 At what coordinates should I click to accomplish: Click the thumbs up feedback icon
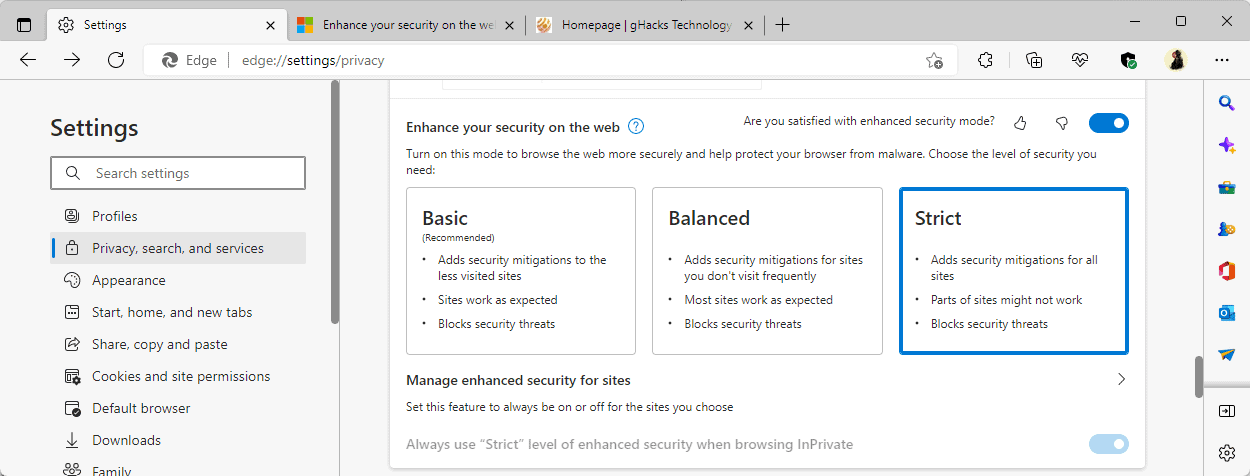pos(1020,123)
